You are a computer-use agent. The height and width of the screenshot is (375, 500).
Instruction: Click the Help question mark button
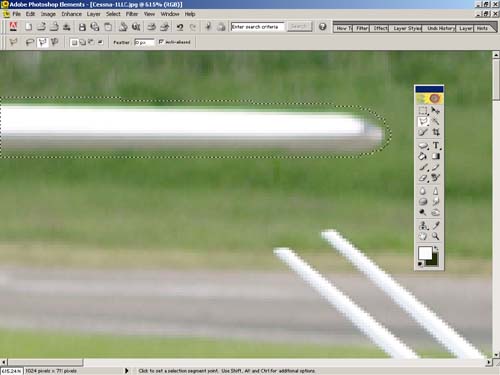(x=322, y=27)
